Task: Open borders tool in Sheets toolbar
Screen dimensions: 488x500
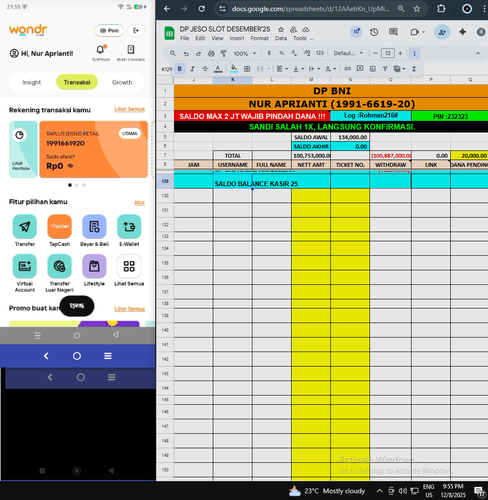Action: click(x=247, y=69)
